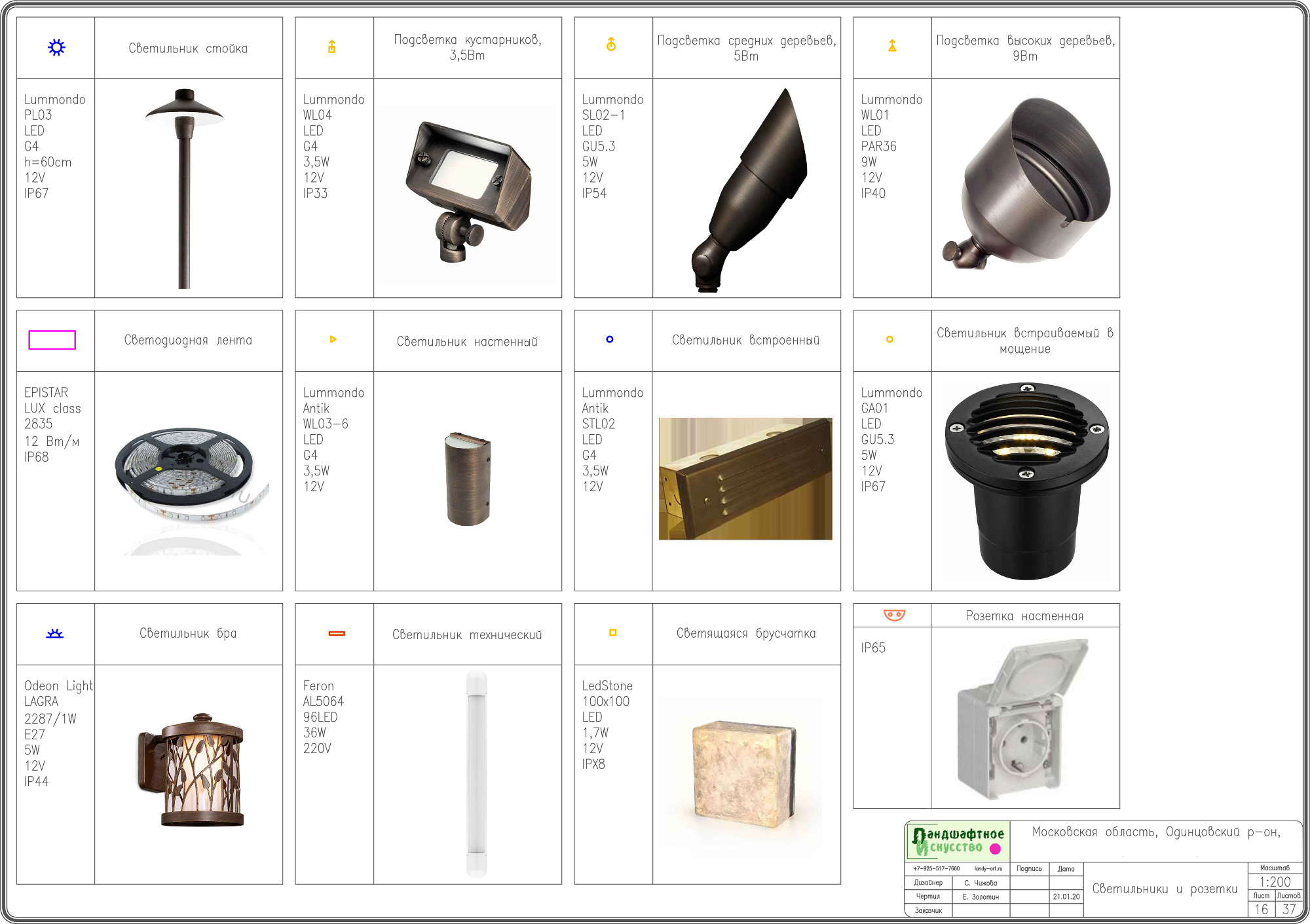Click the yellow tall tree lighting symbol 9Вт

[x=892, y=45]
